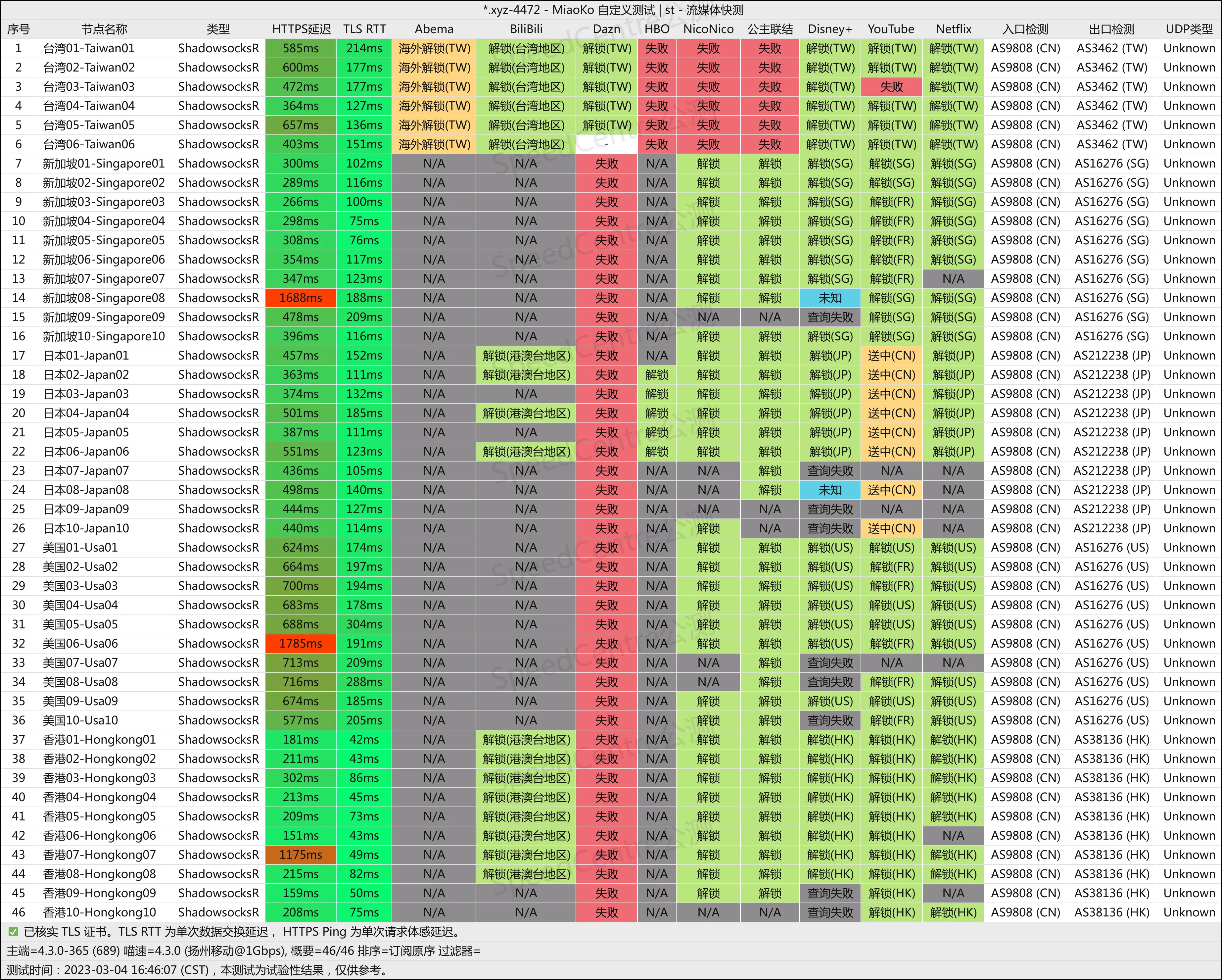Click the UDP类型 column header
This screenshot has height=980, width=1222.
tap(1189, 29)
